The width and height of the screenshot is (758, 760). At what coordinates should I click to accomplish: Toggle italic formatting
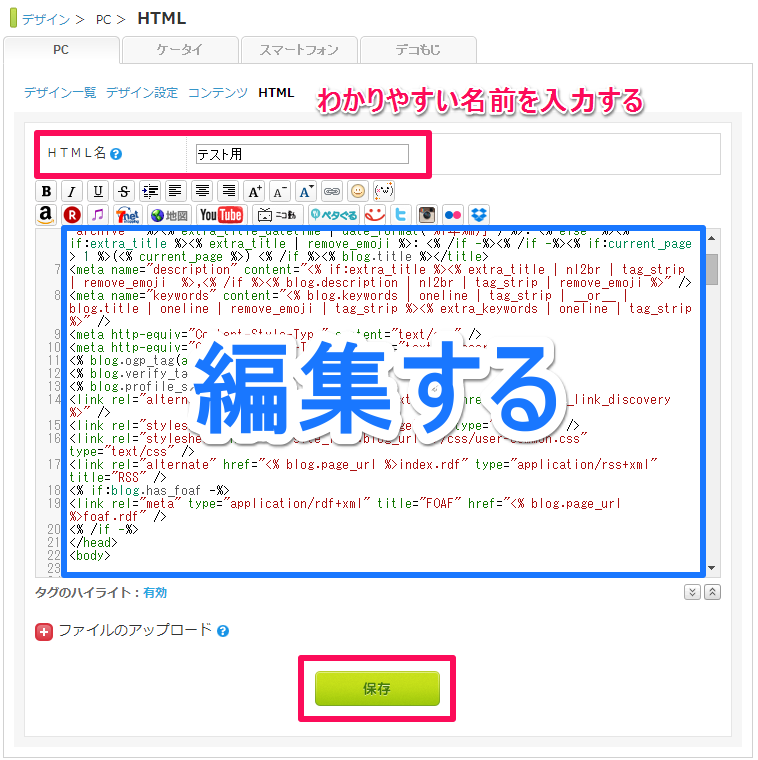pos(72,191)
